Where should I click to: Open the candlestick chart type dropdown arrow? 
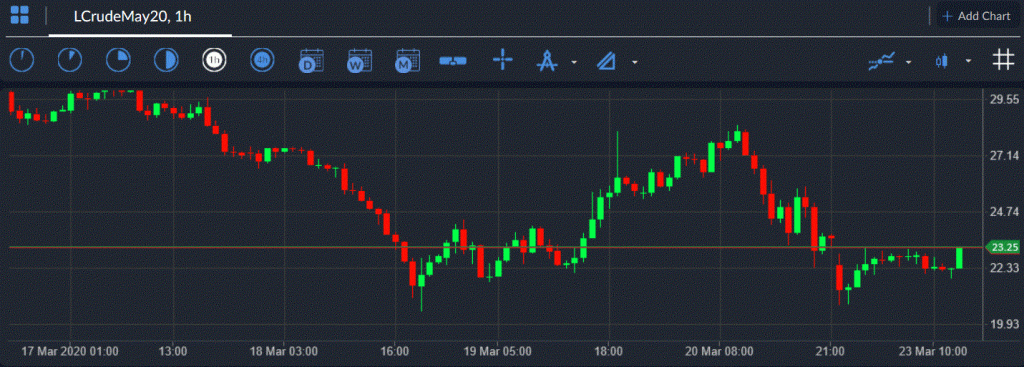pyautogui.click(x=968, y=61)
